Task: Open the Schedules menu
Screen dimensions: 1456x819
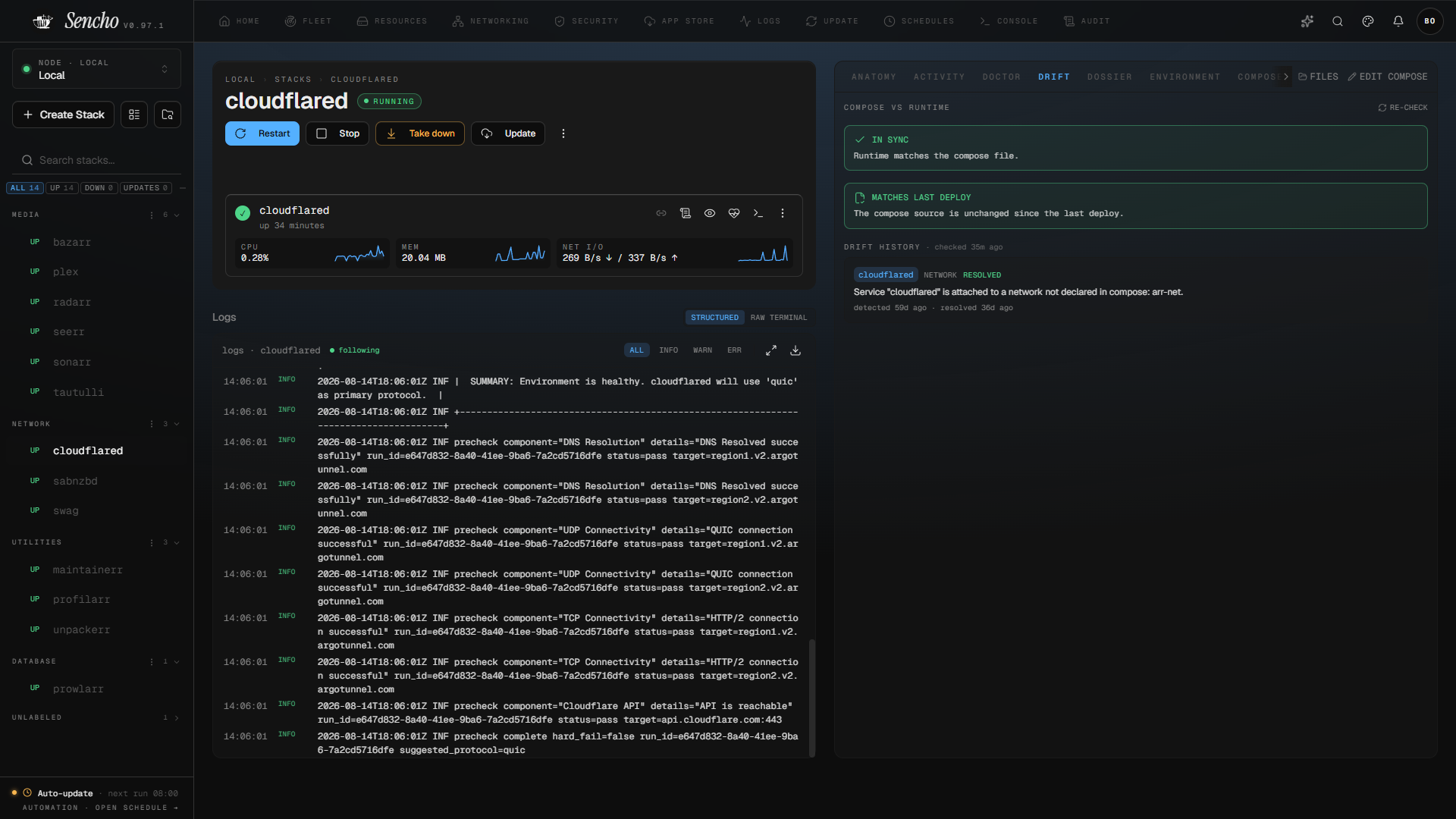Action: [919, 21]
